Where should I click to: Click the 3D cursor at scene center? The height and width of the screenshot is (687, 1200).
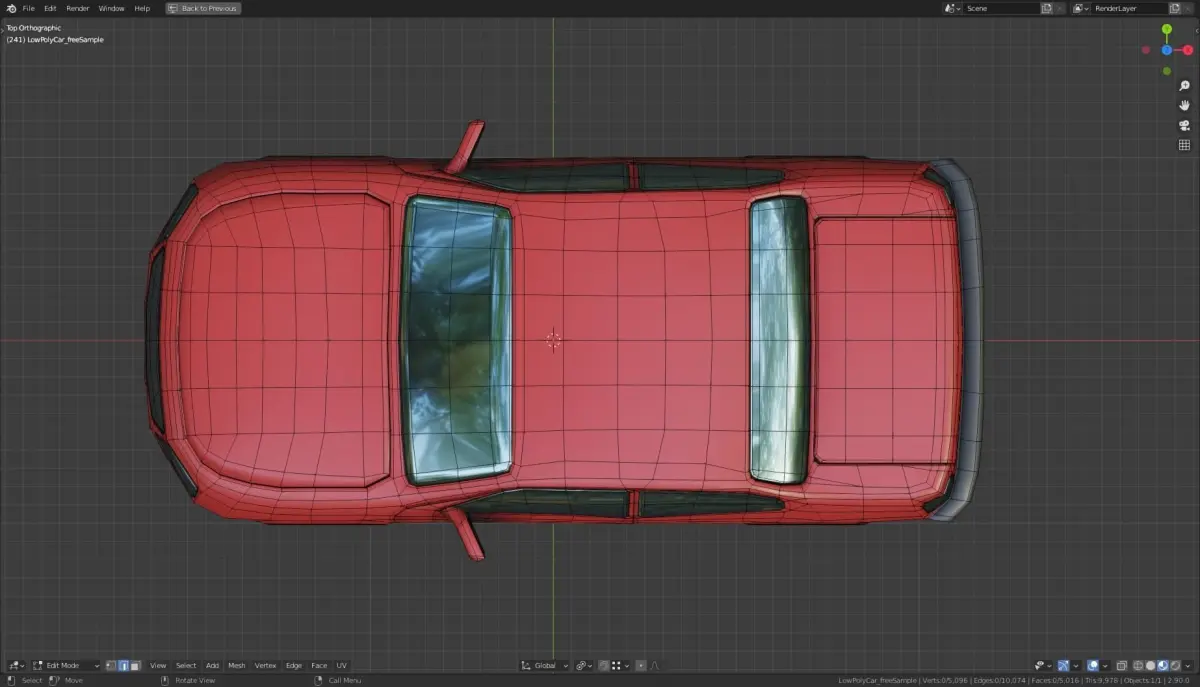[553, 340]
